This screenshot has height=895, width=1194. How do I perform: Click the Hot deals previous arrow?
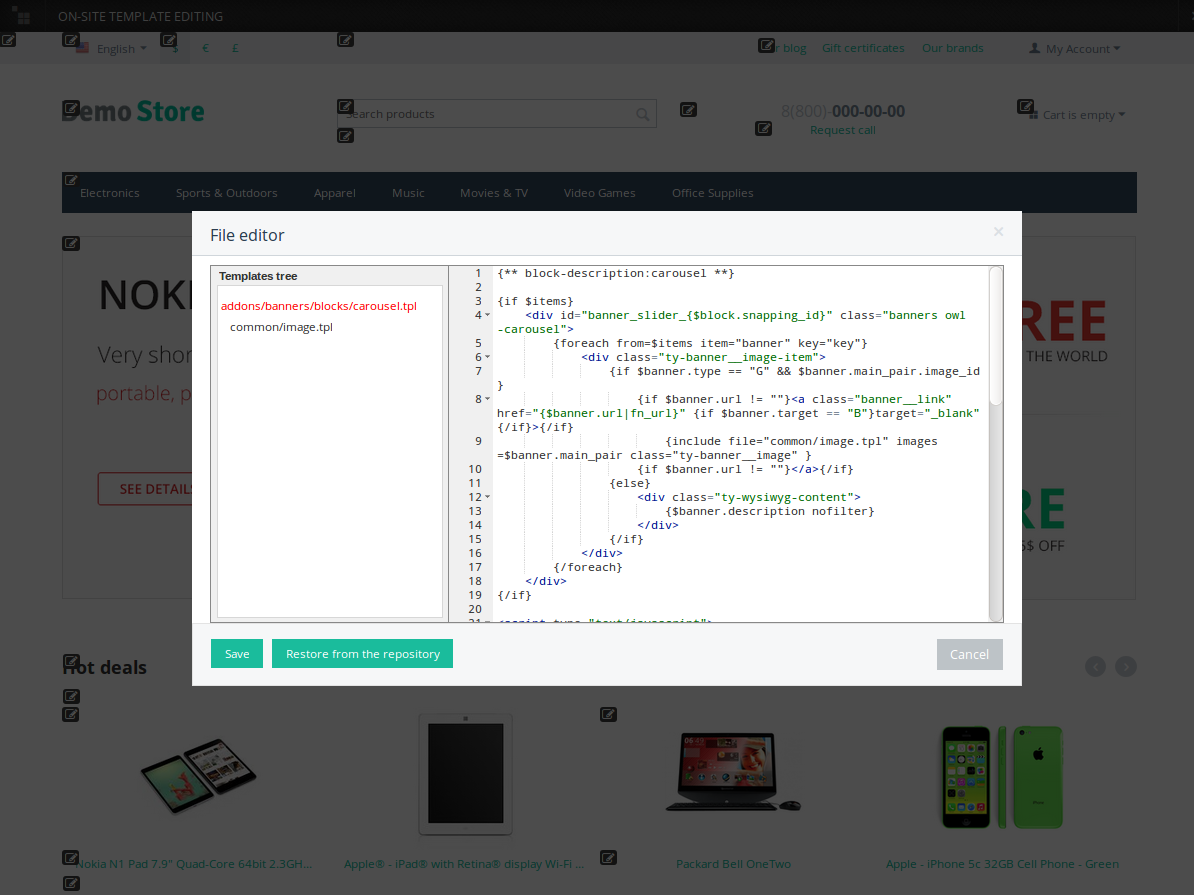[x=1096, y=667]
